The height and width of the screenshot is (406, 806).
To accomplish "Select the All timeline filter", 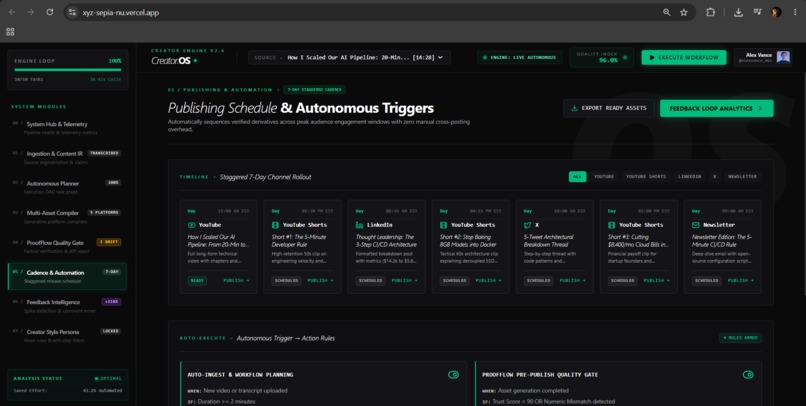I will pyautogui.click(x=577, y=176).
